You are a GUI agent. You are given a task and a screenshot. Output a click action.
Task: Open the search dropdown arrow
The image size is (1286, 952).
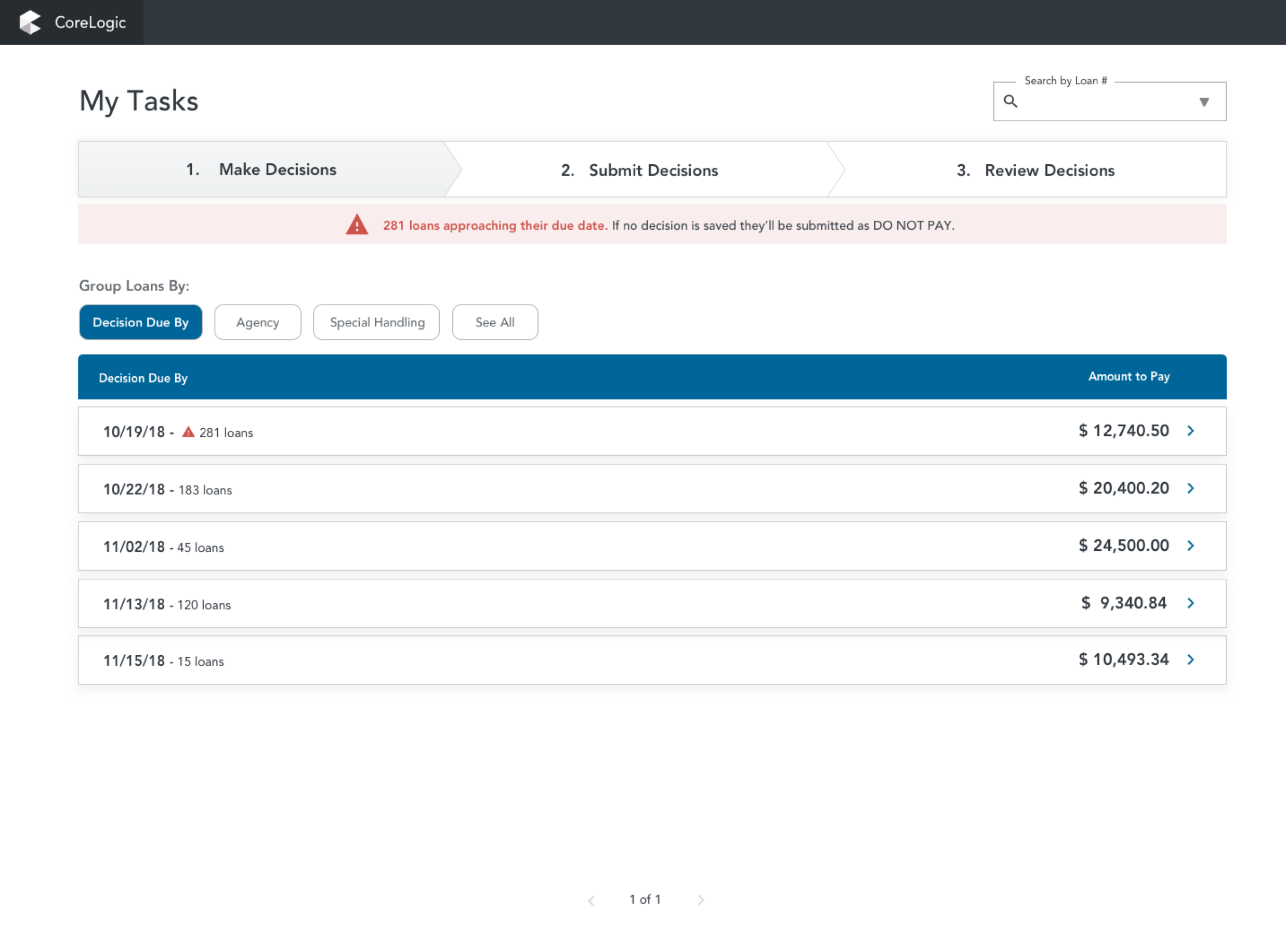(x=1203, y=102)
